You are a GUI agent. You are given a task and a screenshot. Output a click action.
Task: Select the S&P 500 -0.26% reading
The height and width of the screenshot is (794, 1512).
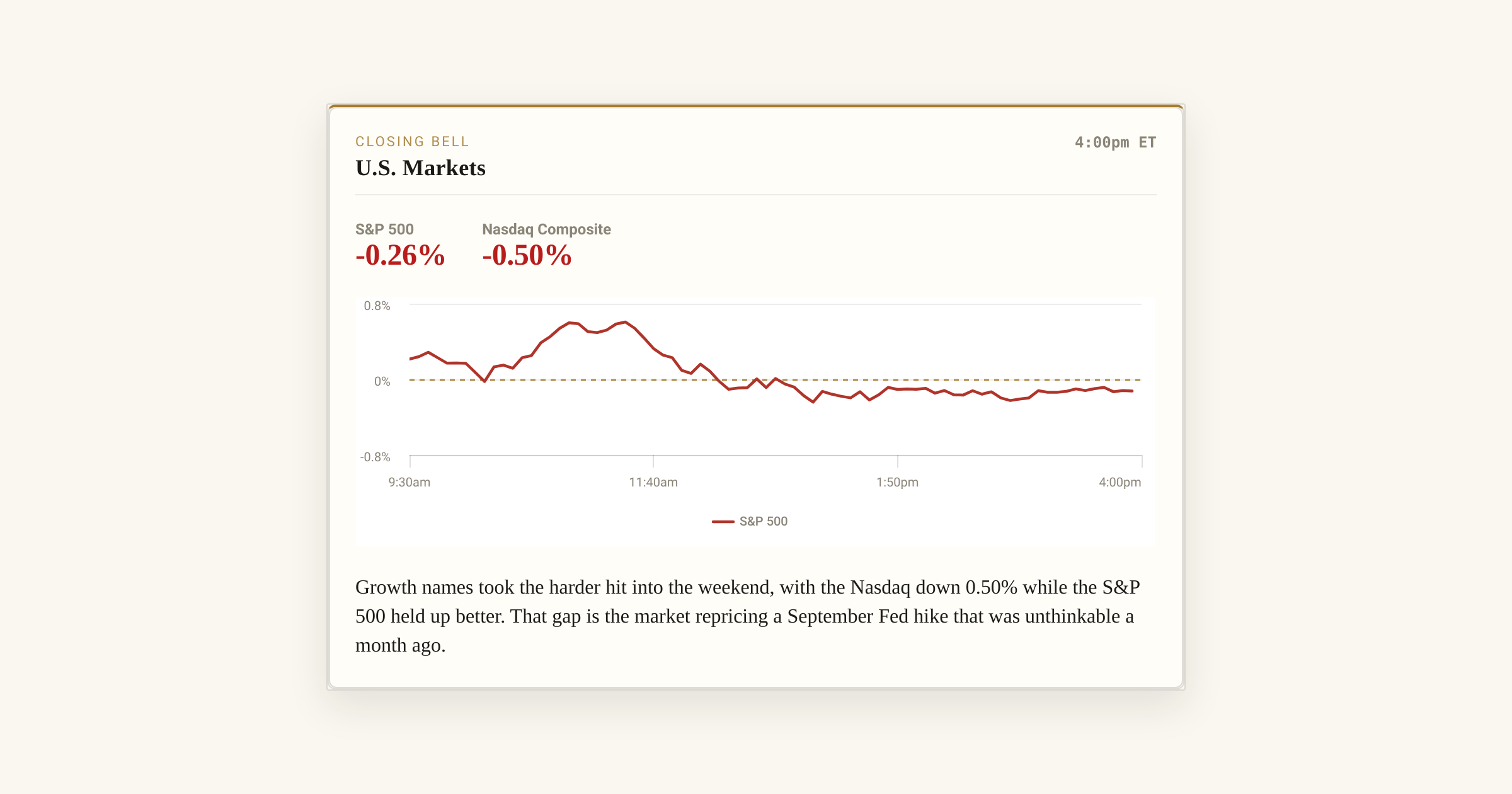pos(400,255)
